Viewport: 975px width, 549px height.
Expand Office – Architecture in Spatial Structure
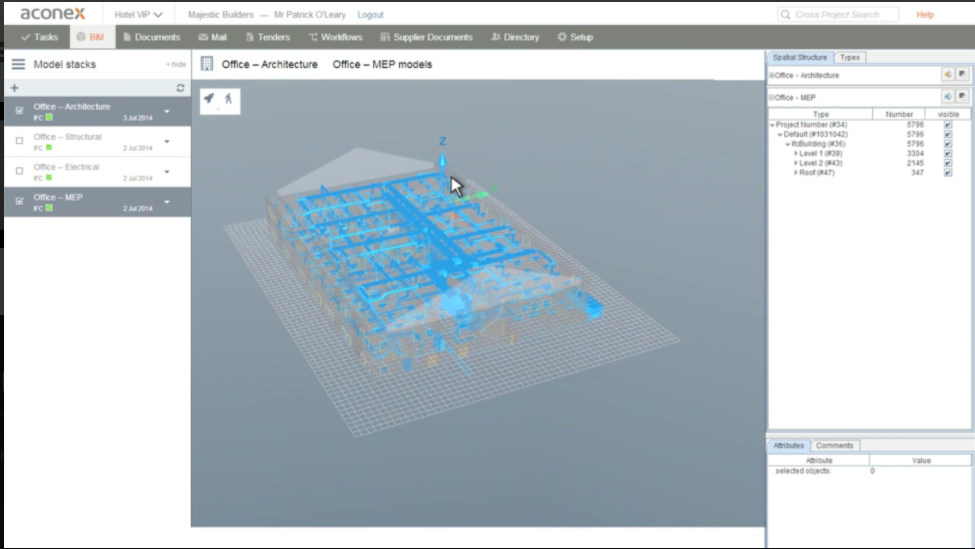click(771, 76)
